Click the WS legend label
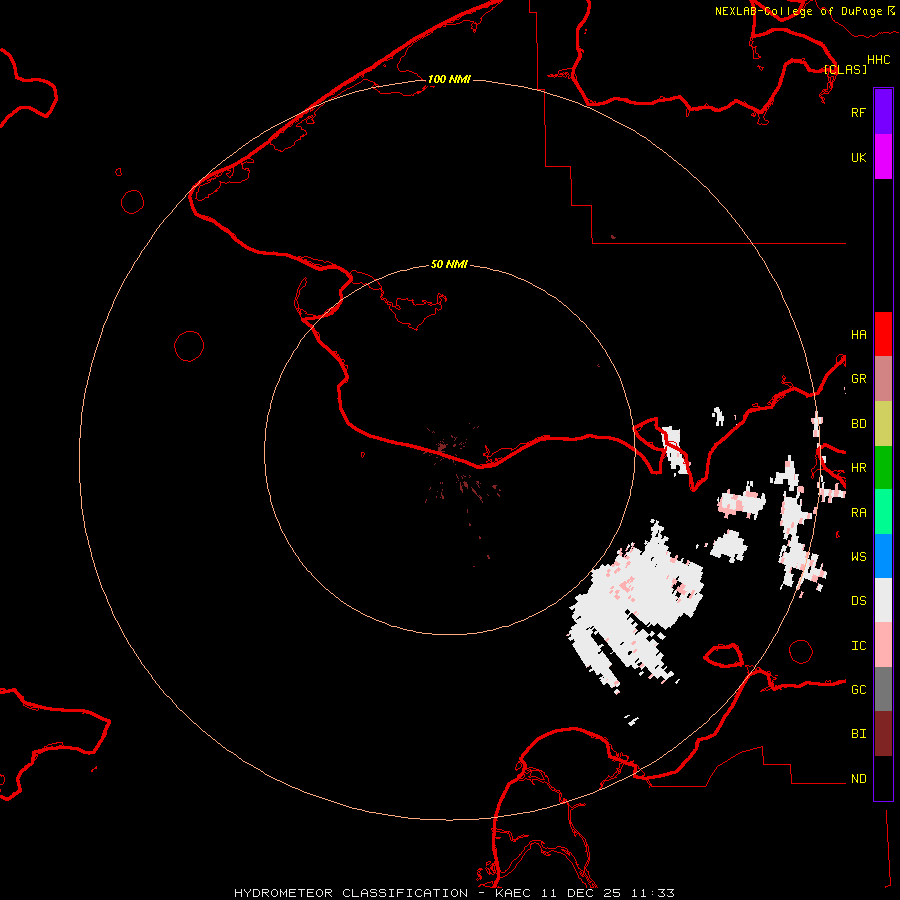This screenshot has height=900, width=900. (858, 556)
